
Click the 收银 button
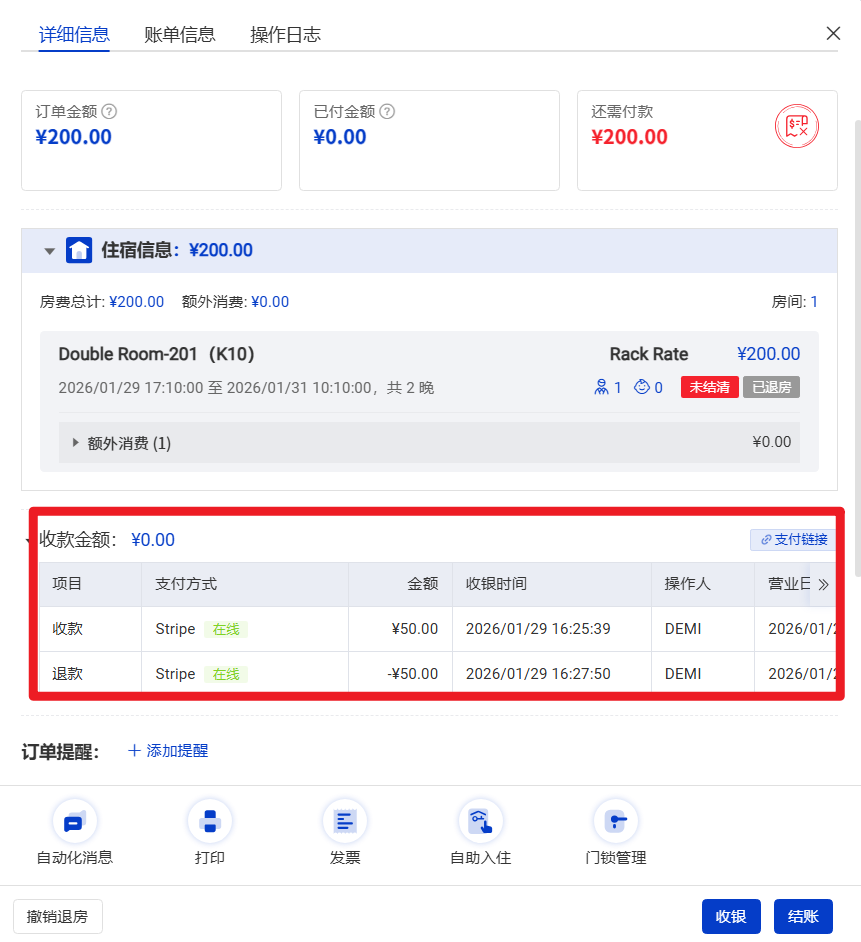[731, 916]
